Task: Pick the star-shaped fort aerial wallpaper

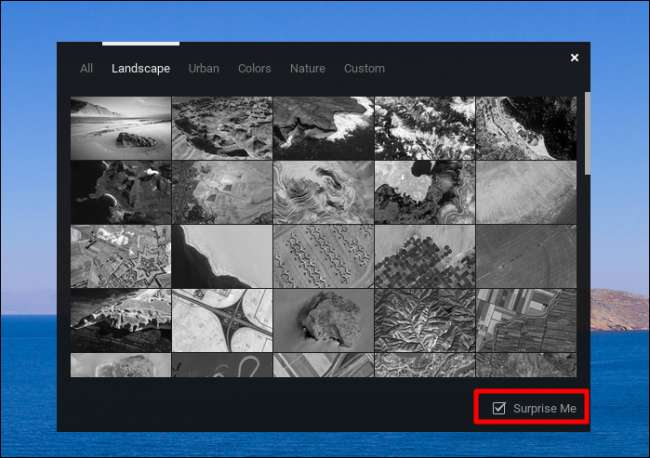Action: click(120, 256)
